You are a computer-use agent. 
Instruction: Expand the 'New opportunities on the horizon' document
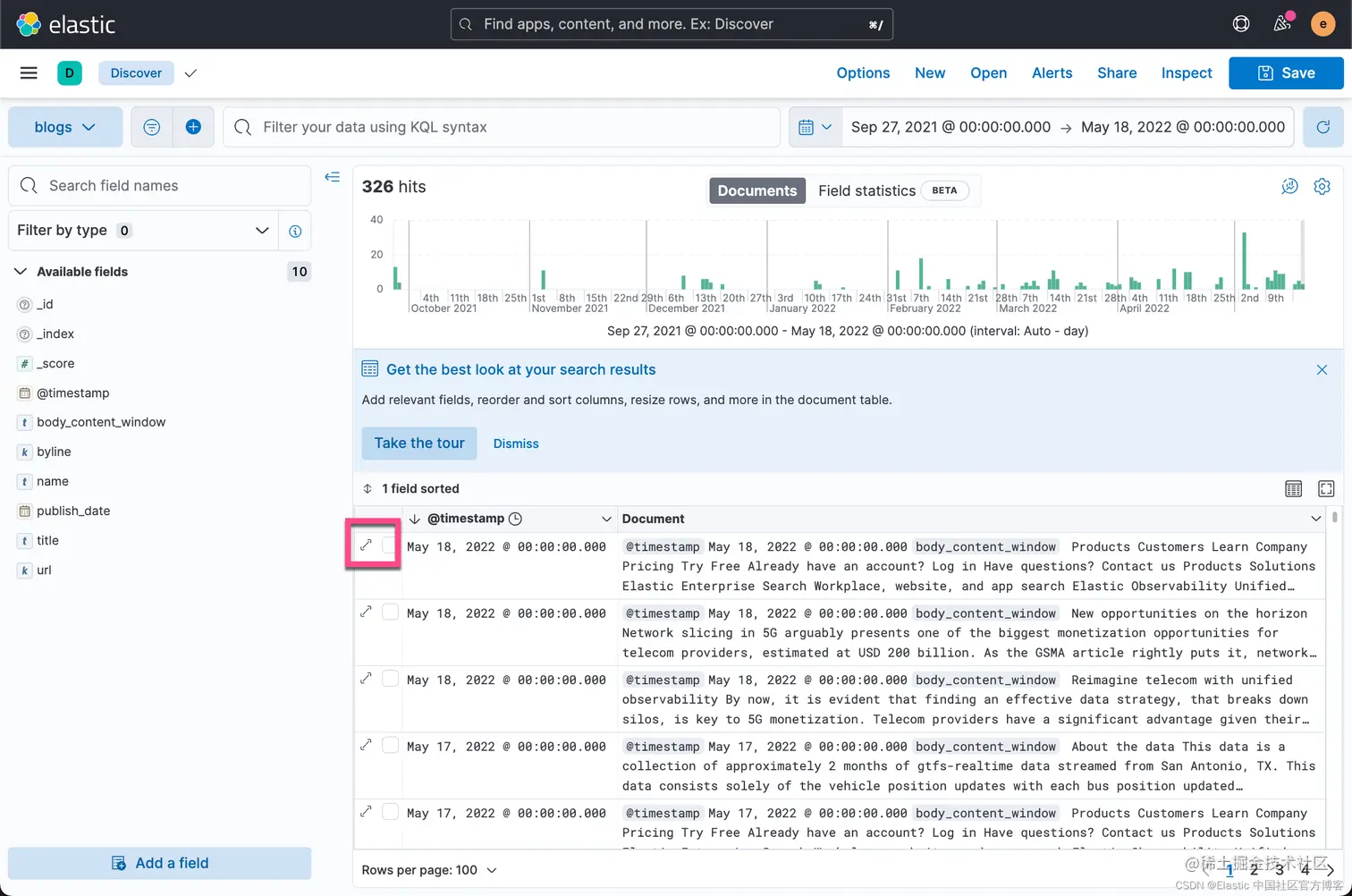coord(366,612)
